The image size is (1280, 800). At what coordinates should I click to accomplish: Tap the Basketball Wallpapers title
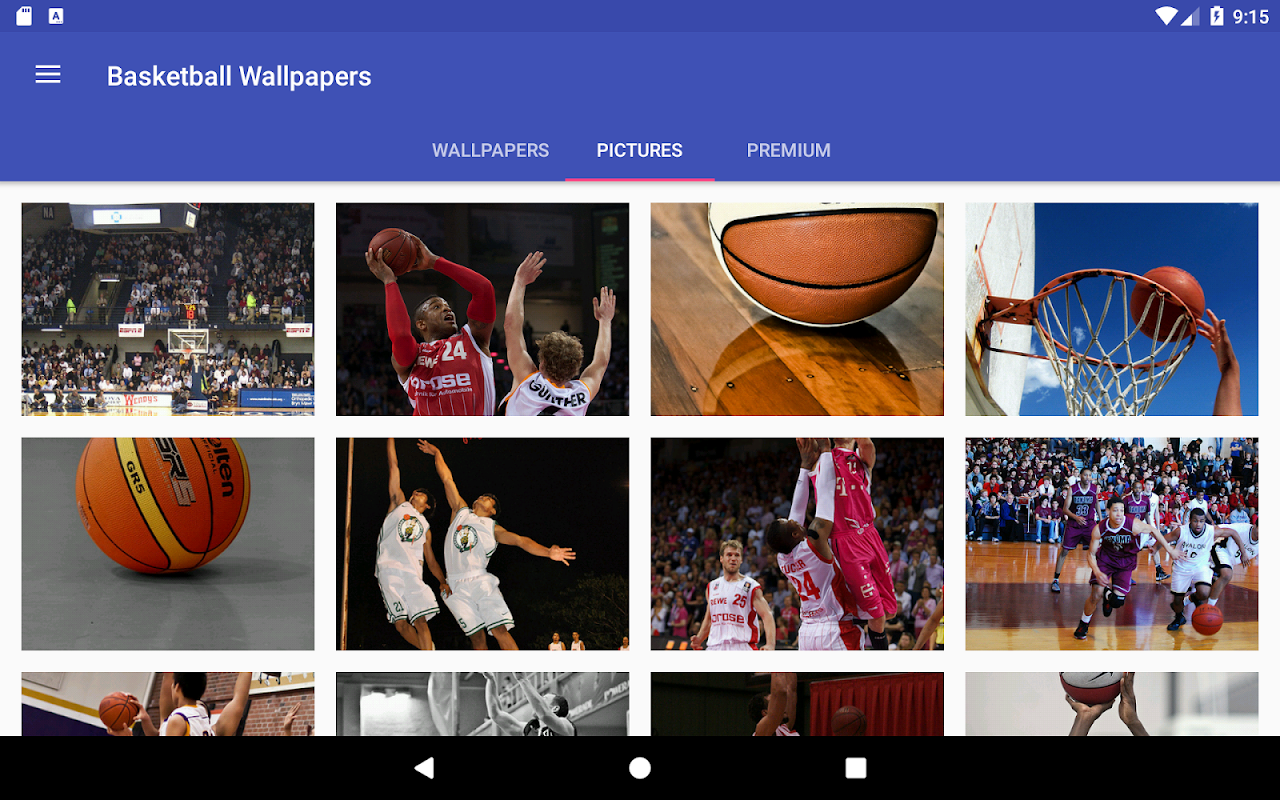click(x=239, y=76)
